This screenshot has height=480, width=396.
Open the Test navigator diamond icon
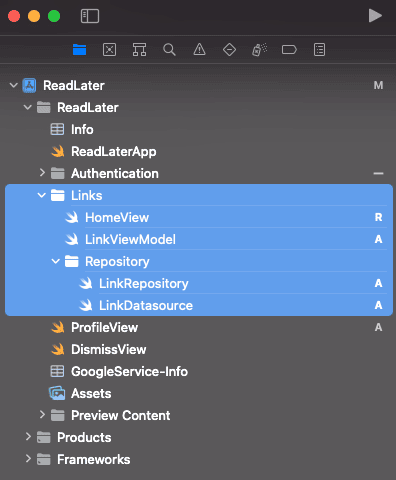(x=229, y=50)
